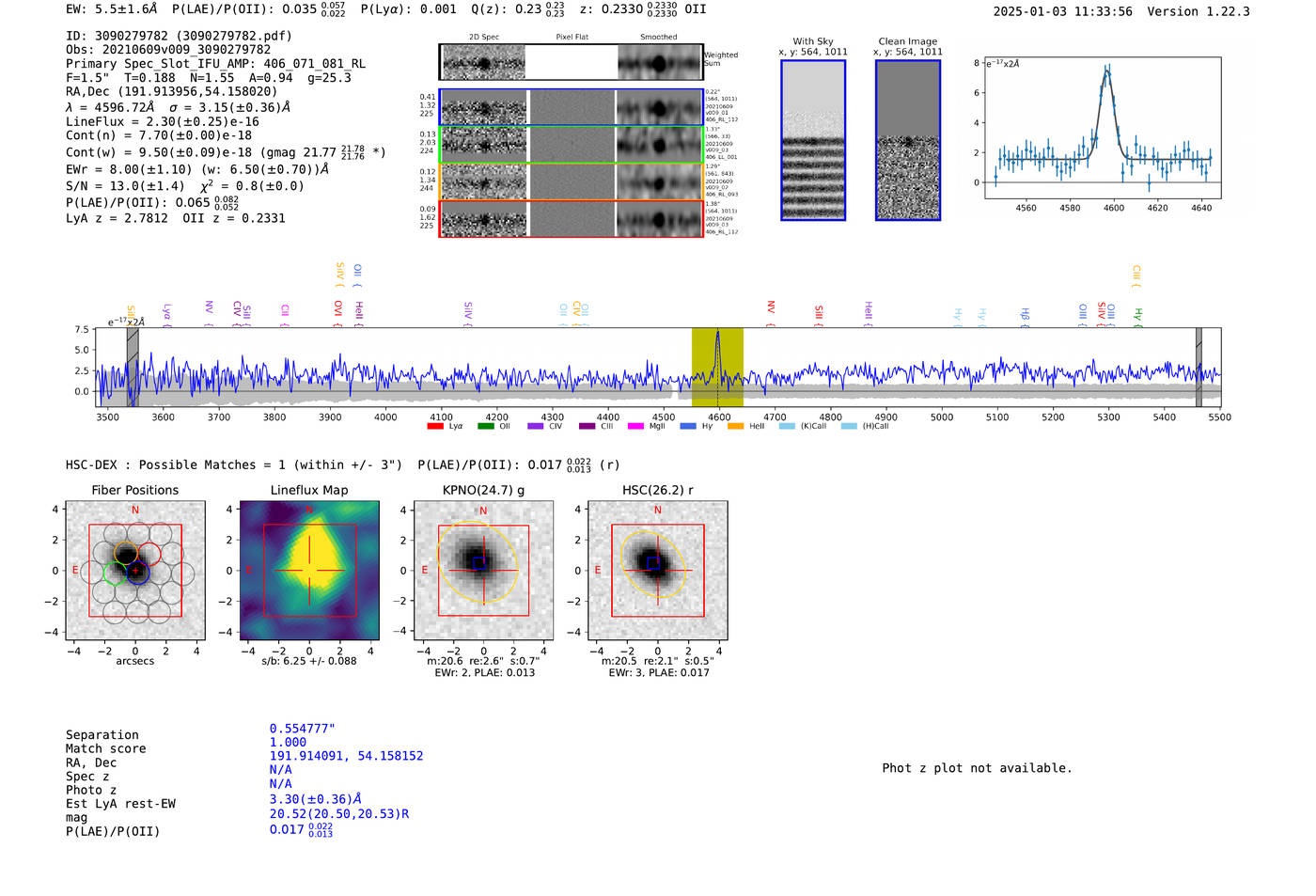This screenshot has width=1316, height=896.
Task: Open the With Sky cutout image
Action: click(813, 140)
